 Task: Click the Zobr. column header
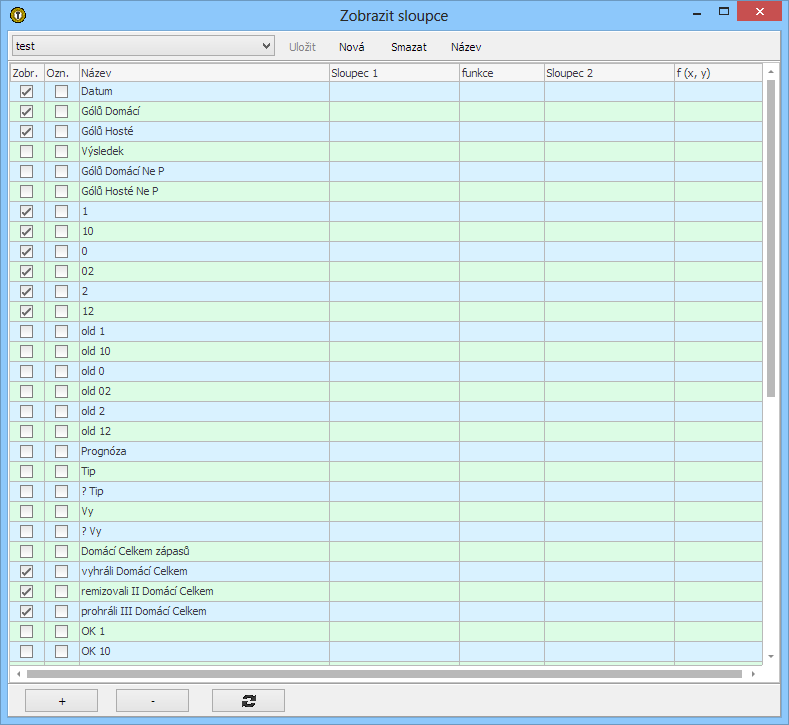27,73
